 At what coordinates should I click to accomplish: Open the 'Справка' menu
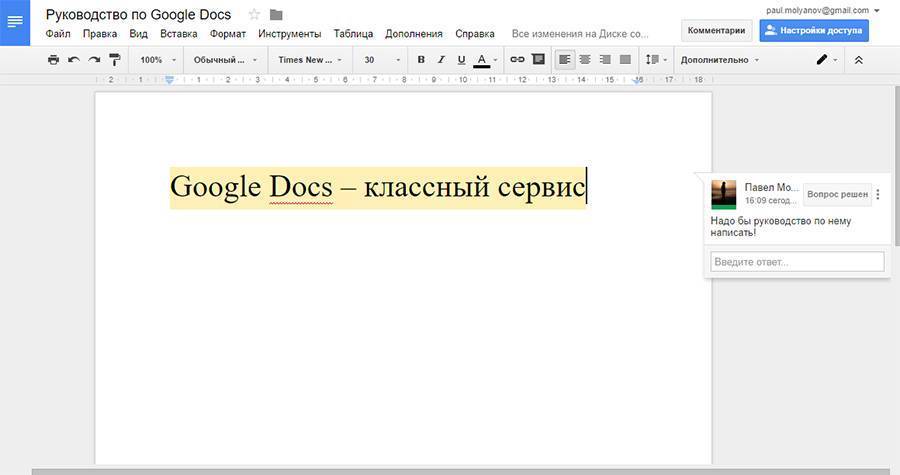click(475, 34)
